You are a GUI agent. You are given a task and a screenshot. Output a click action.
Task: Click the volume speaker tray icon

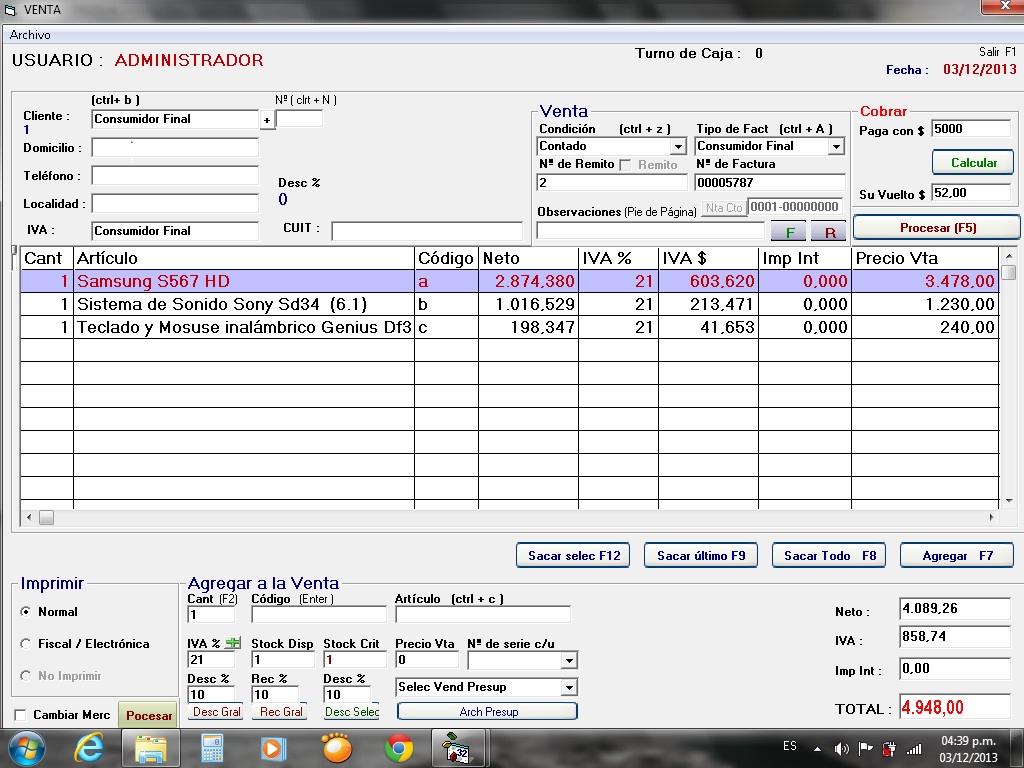tap(841, 749)
